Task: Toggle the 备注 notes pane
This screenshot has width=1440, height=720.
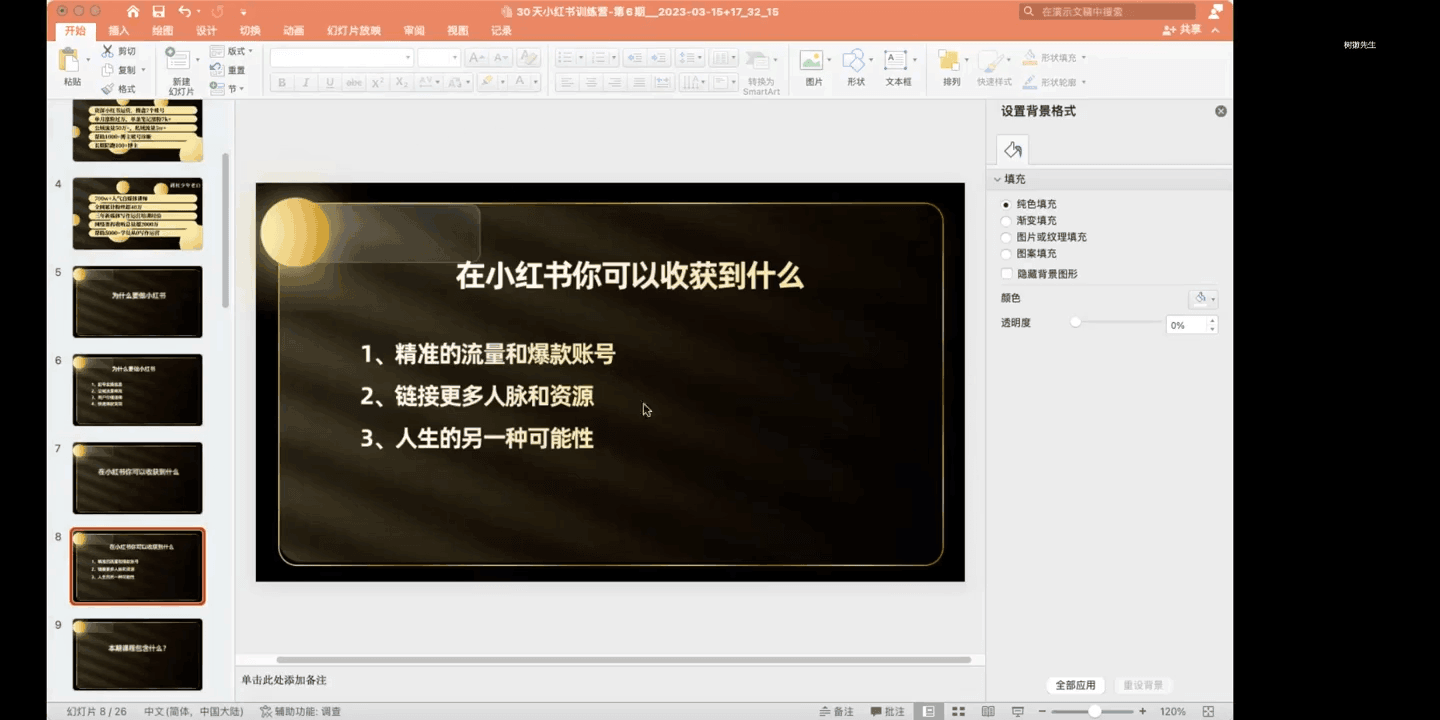Action: coord(837,711)
